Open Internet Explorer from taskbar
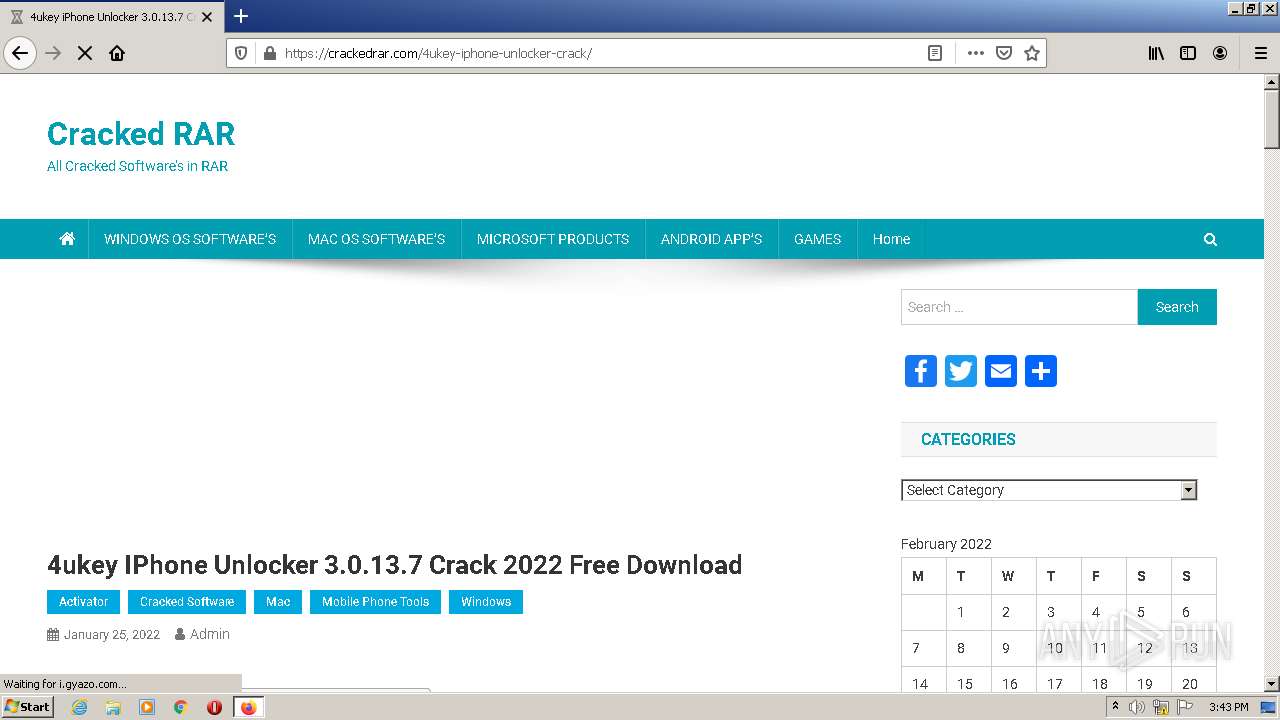1280x720 pixels. 80,707
